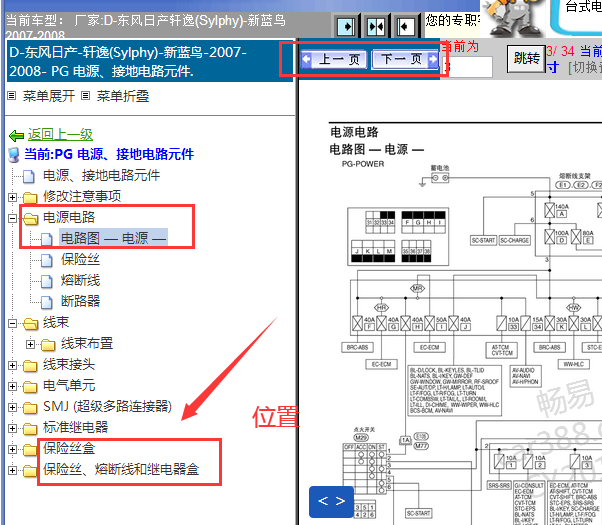Screen dimensions: 602x525
Task: Select the 电源电路 folder icon
Action: coord(30,219)
